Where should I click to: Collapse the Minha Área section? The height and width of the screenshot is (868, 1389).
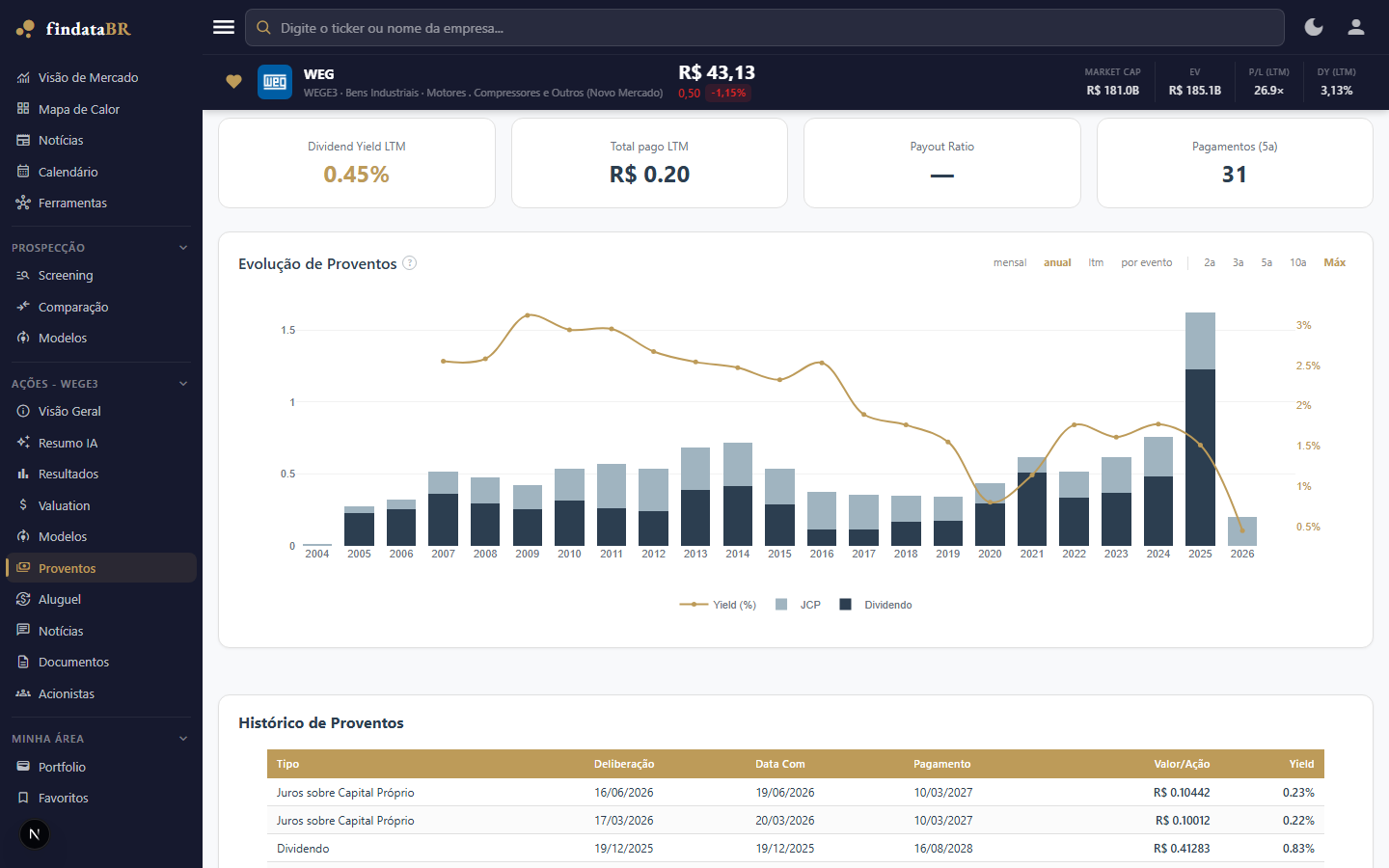point(183,739)
